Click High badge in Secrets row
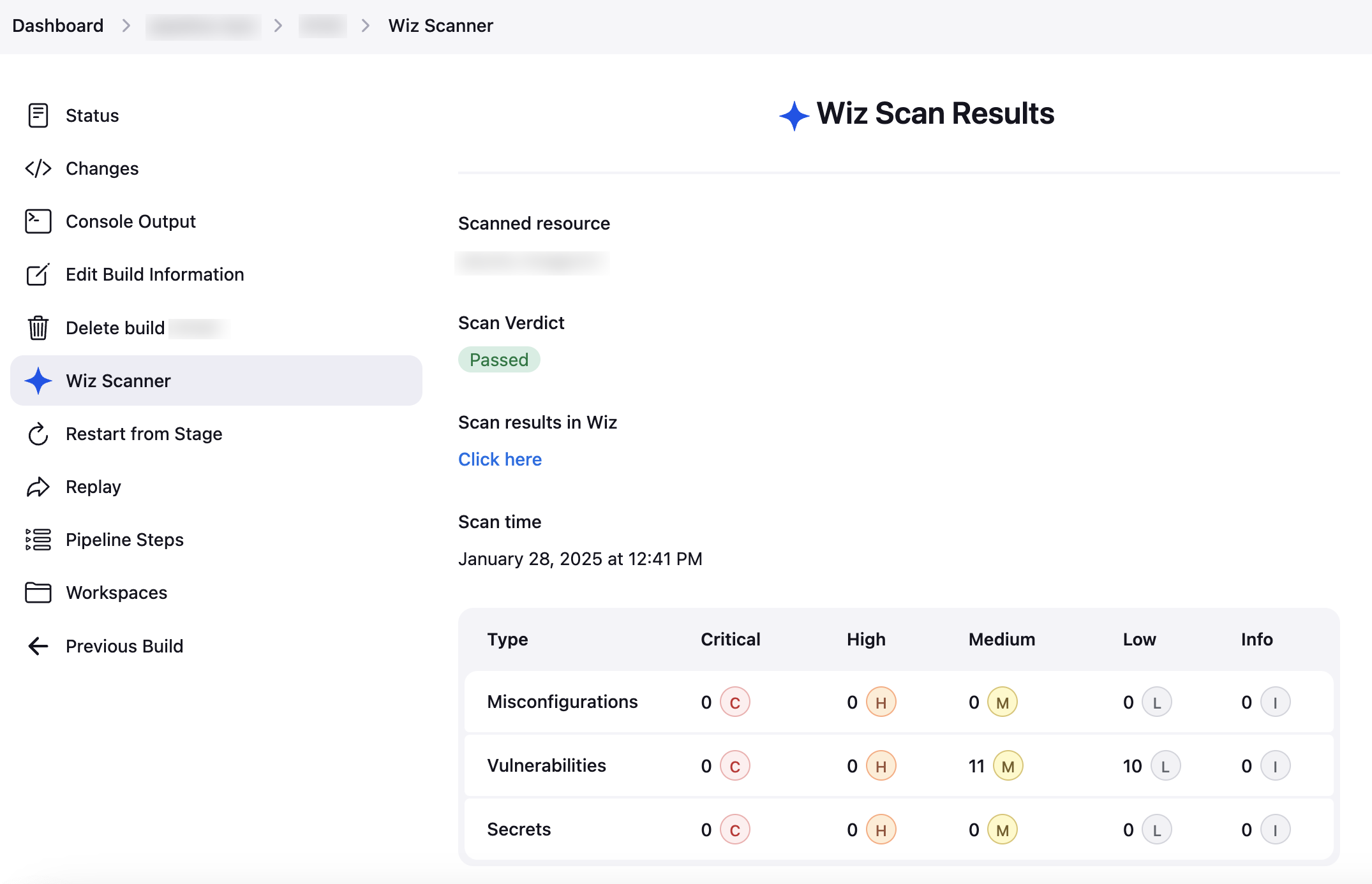Screen dimensions: 1372x884 coord(881,830)
